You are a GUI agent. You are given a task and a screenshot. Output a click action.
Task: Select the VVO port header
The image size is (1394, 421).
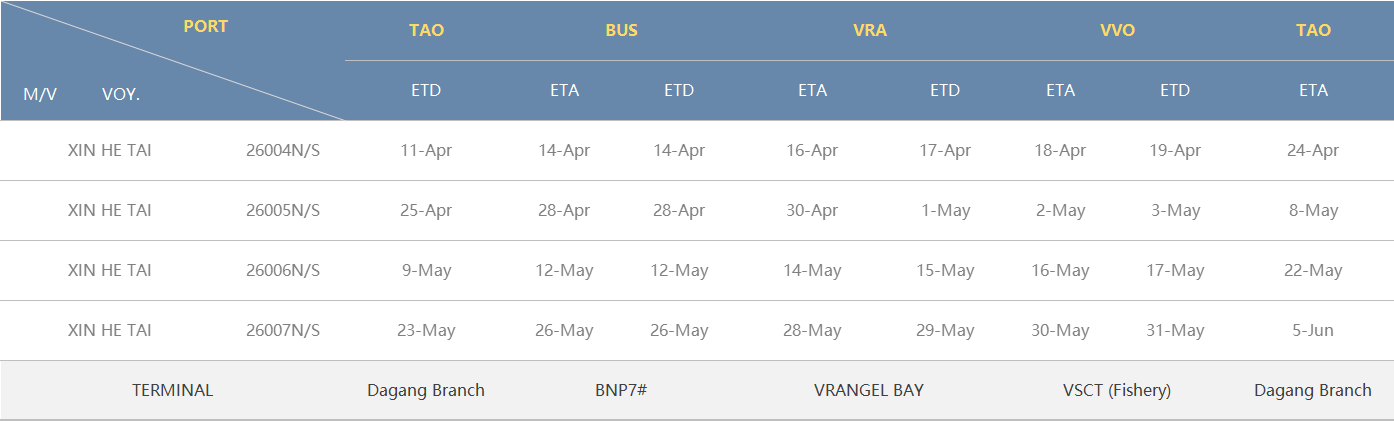click(x=1117, y=30)
